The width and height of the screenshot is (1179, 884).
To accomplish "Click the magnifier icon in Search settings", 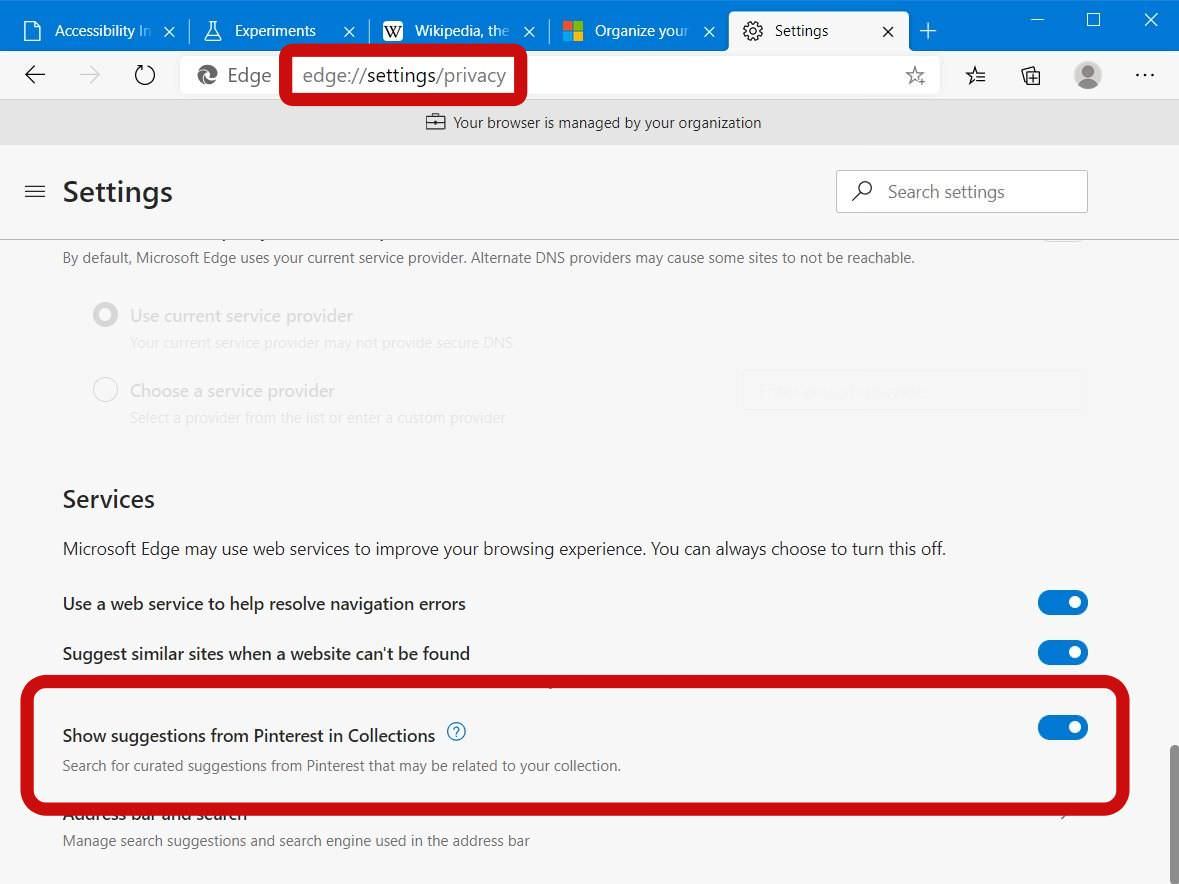I will pos(862,191).
